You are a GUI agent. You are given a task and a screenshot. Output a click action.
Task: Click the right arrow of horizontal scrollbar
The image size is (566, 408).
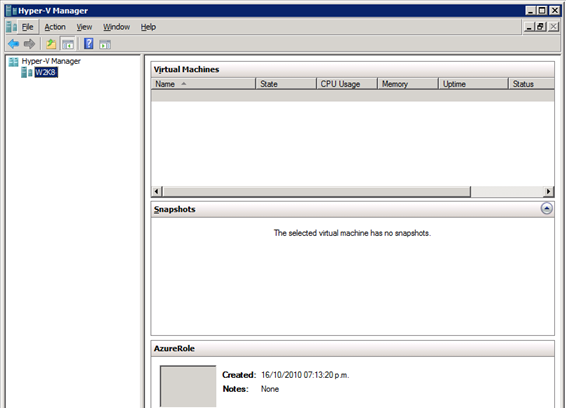pyautogui.click(x=548, y=191)
